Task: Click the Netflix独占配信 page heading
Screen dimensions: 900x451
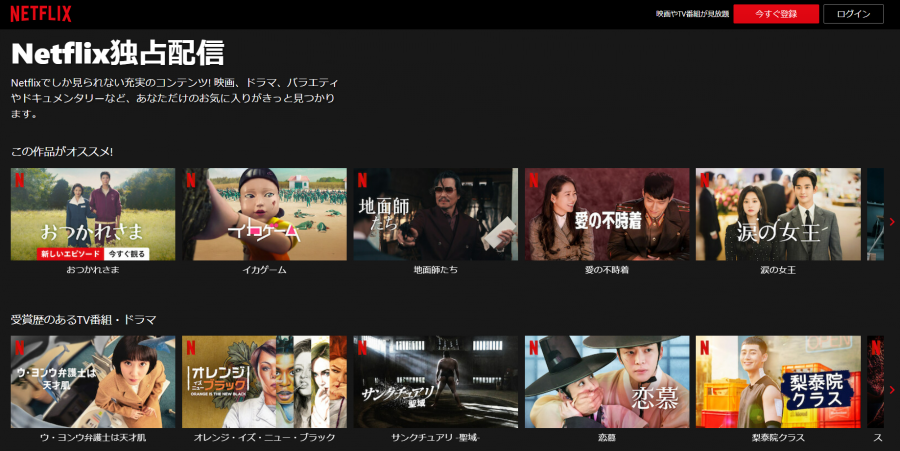Action: pyautogui.click(x=118, y=53)
